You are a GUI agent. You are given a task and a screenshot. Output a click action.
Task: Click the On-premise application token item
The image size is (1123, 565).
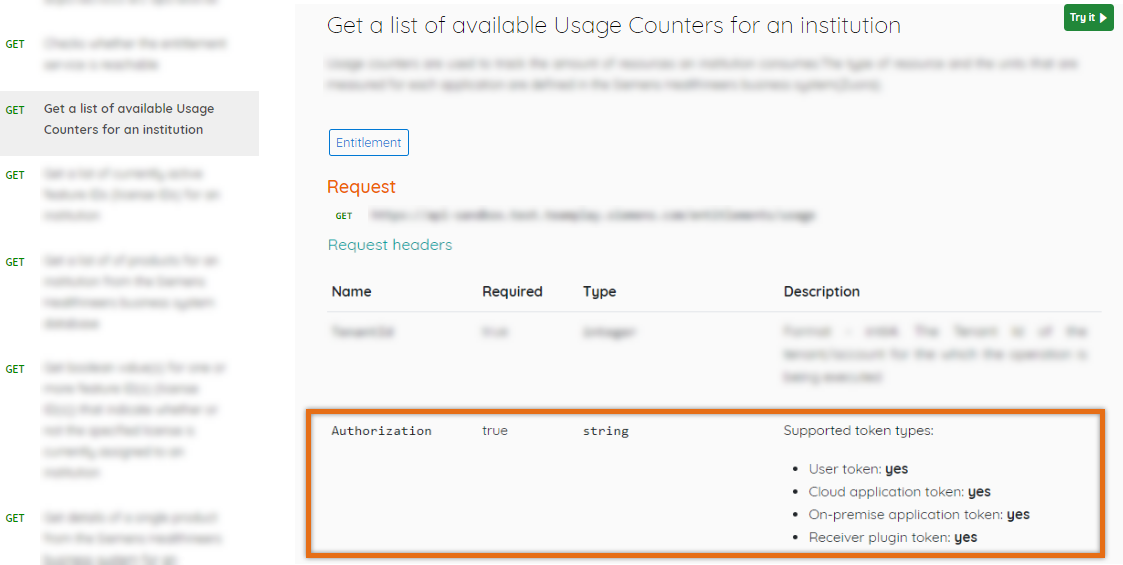917,515
